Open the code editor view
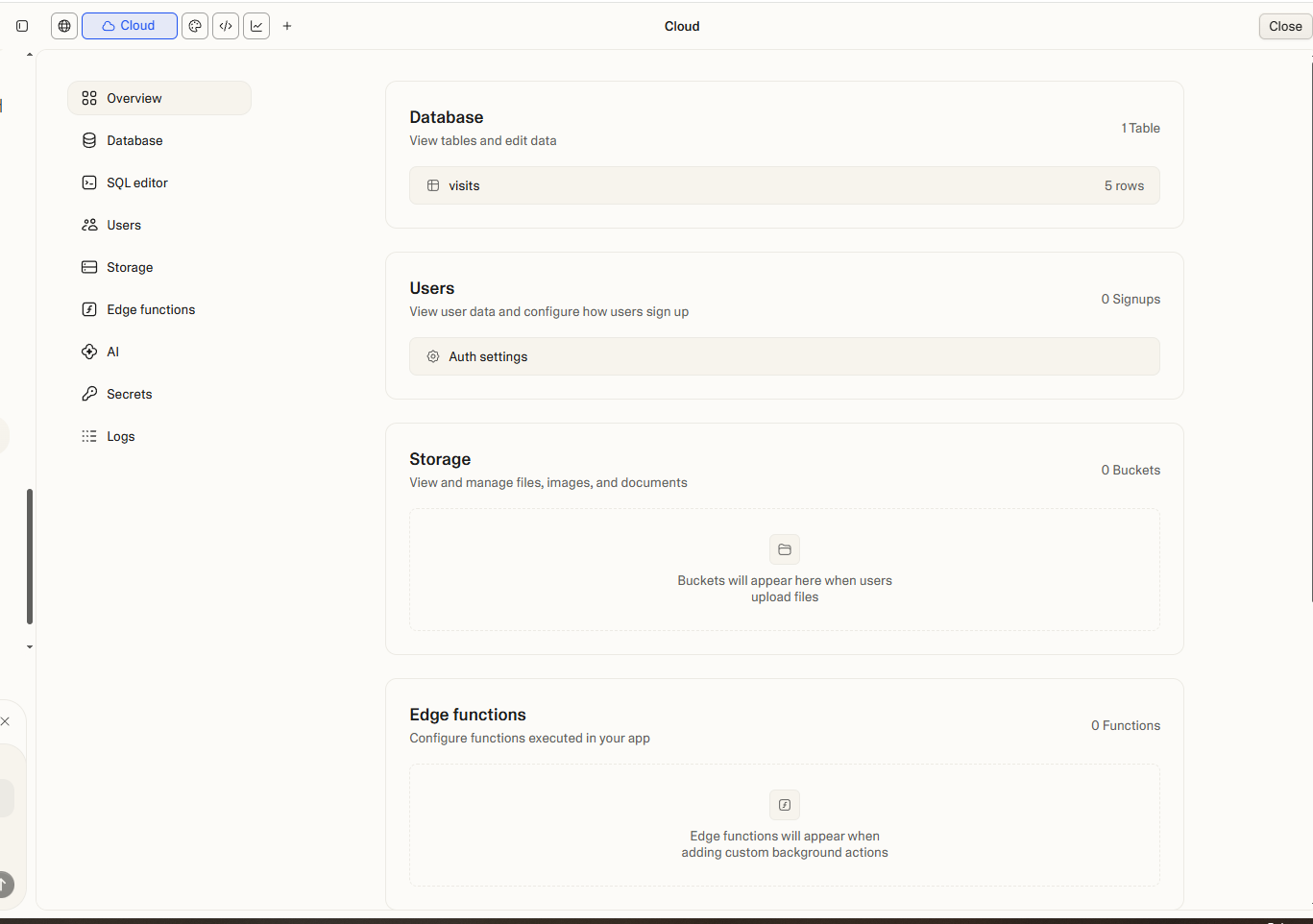 click(x=226, y=26)
